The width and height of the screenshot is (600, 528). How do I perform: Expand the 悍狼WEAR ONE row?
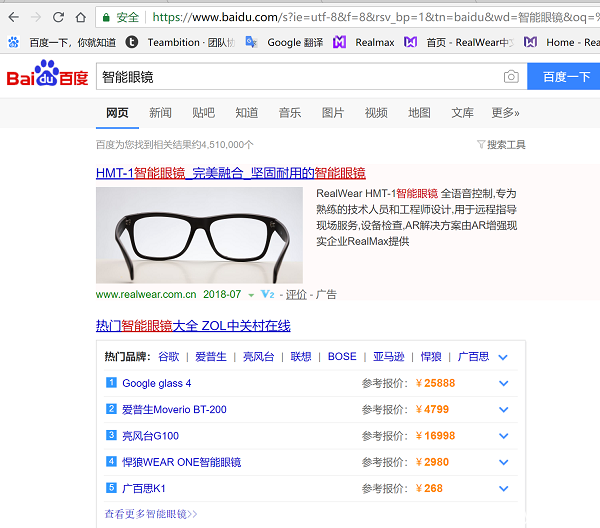coord(504,463)
